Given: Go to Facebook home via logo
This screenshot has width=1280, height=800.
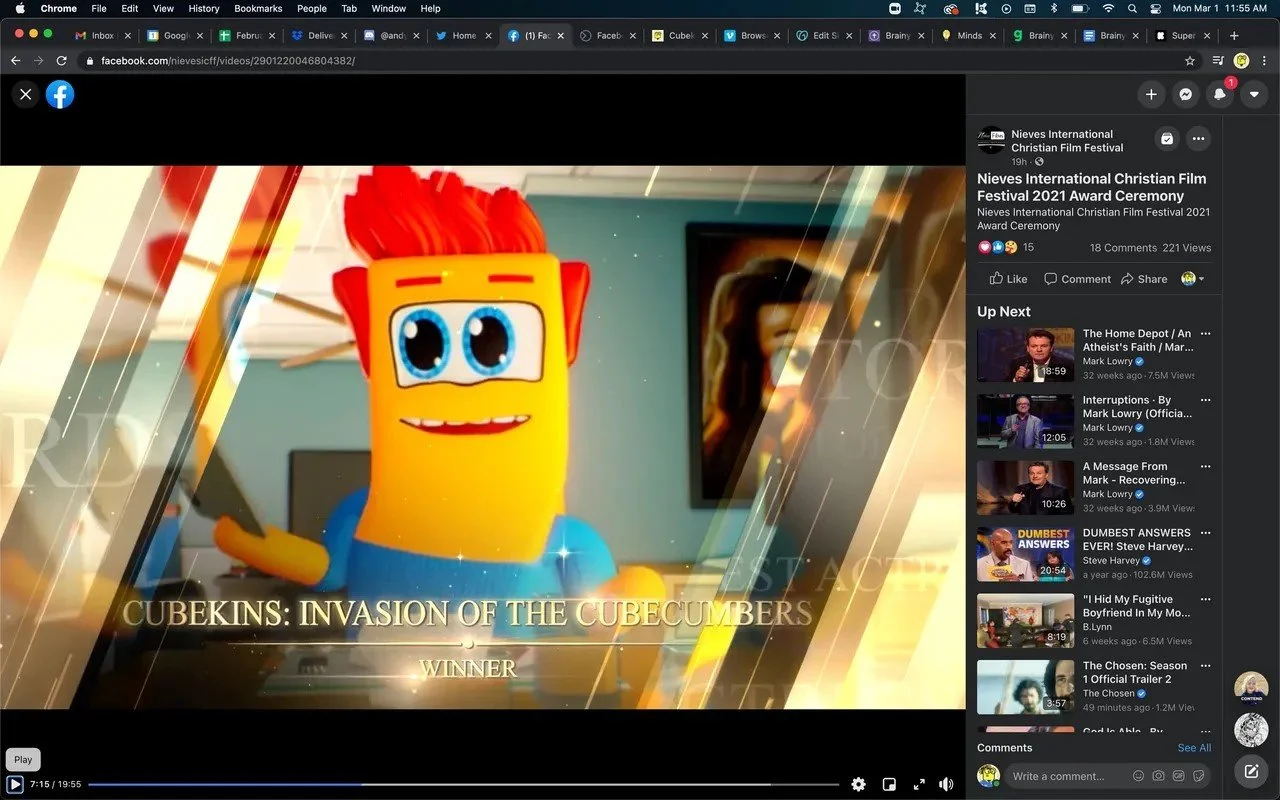Looking at the screenshot, I should (60, 94).
